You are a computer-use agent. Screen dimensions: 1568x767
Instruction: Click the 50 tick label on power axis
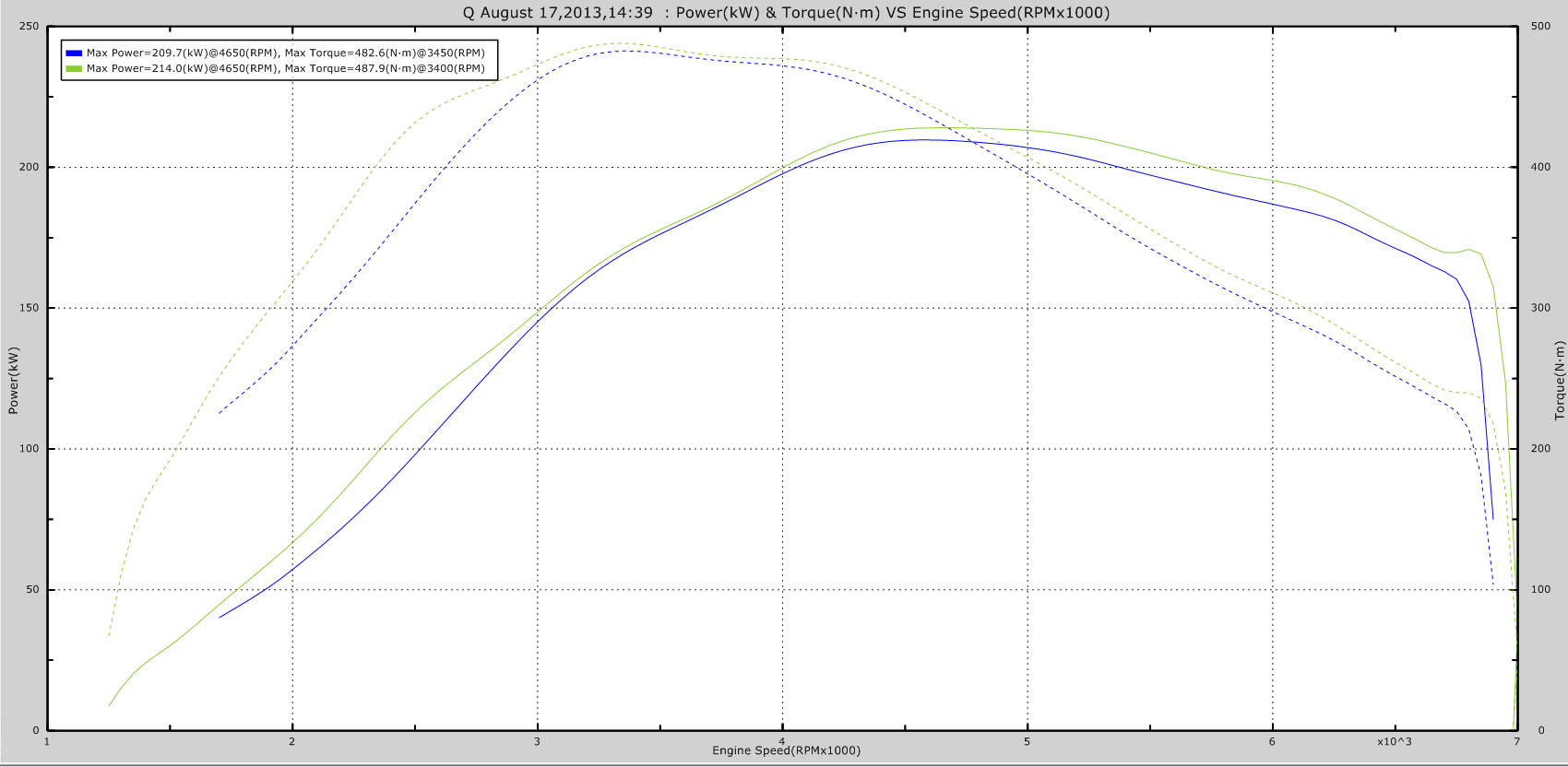click(32, 590)
